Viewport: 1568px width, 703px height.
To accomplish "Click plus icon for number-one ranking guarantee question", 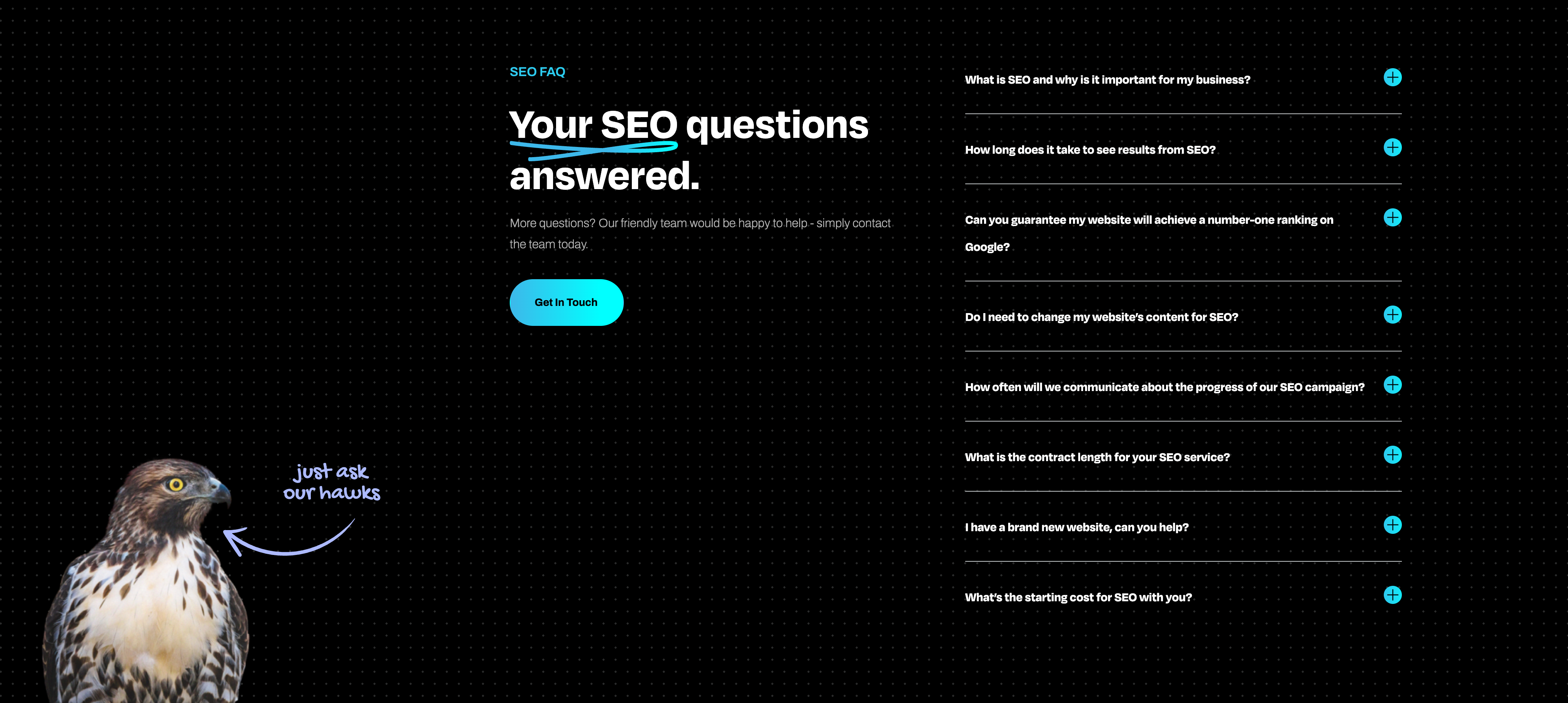I will 1392,218.
